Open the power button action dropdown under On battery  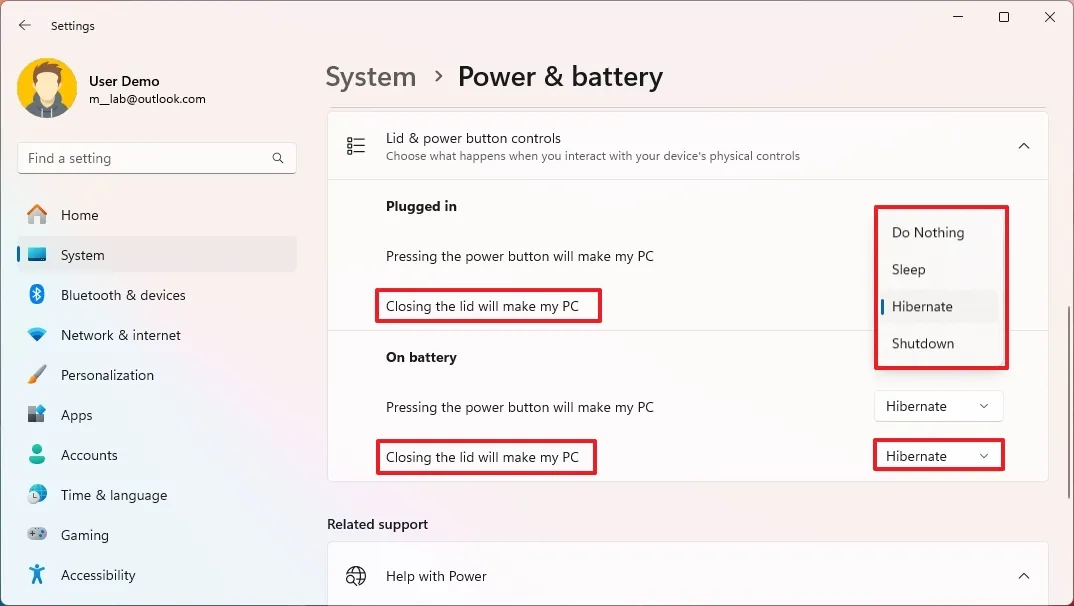pyautogui.click(x=938, y=406)
